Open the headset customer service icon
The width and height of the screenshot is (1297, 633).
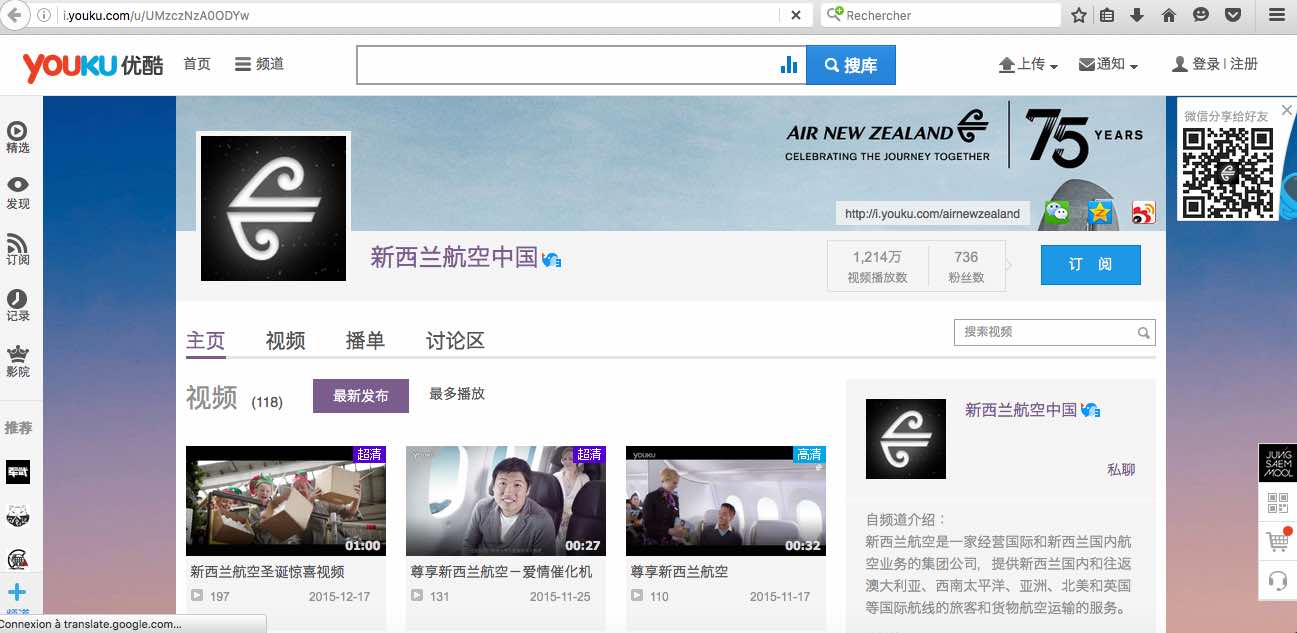tap(1277, 580)
